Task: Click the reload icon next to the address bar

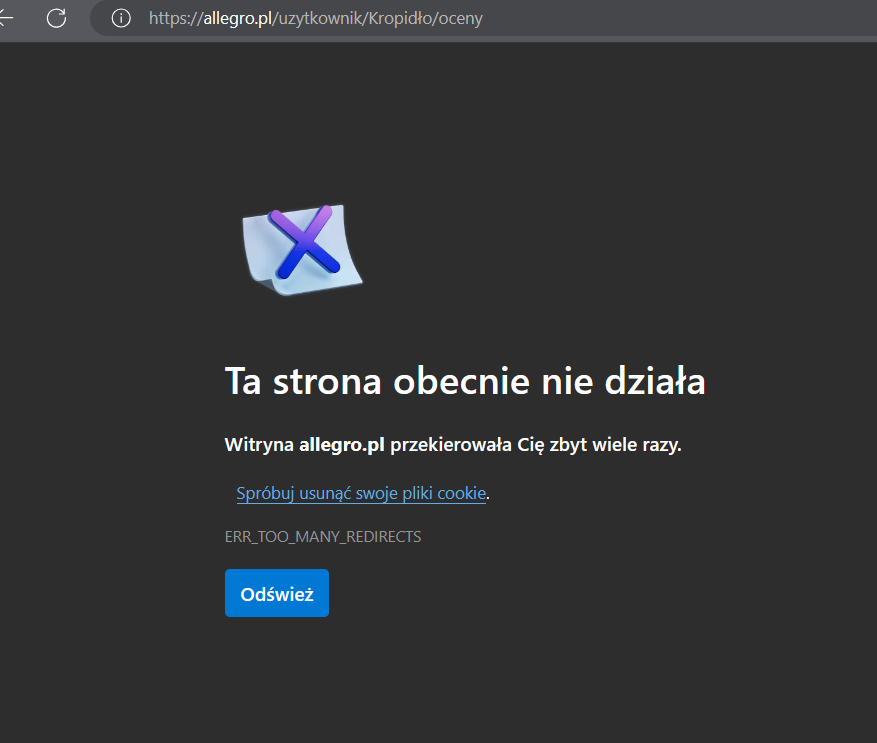Action: point(56,18)
